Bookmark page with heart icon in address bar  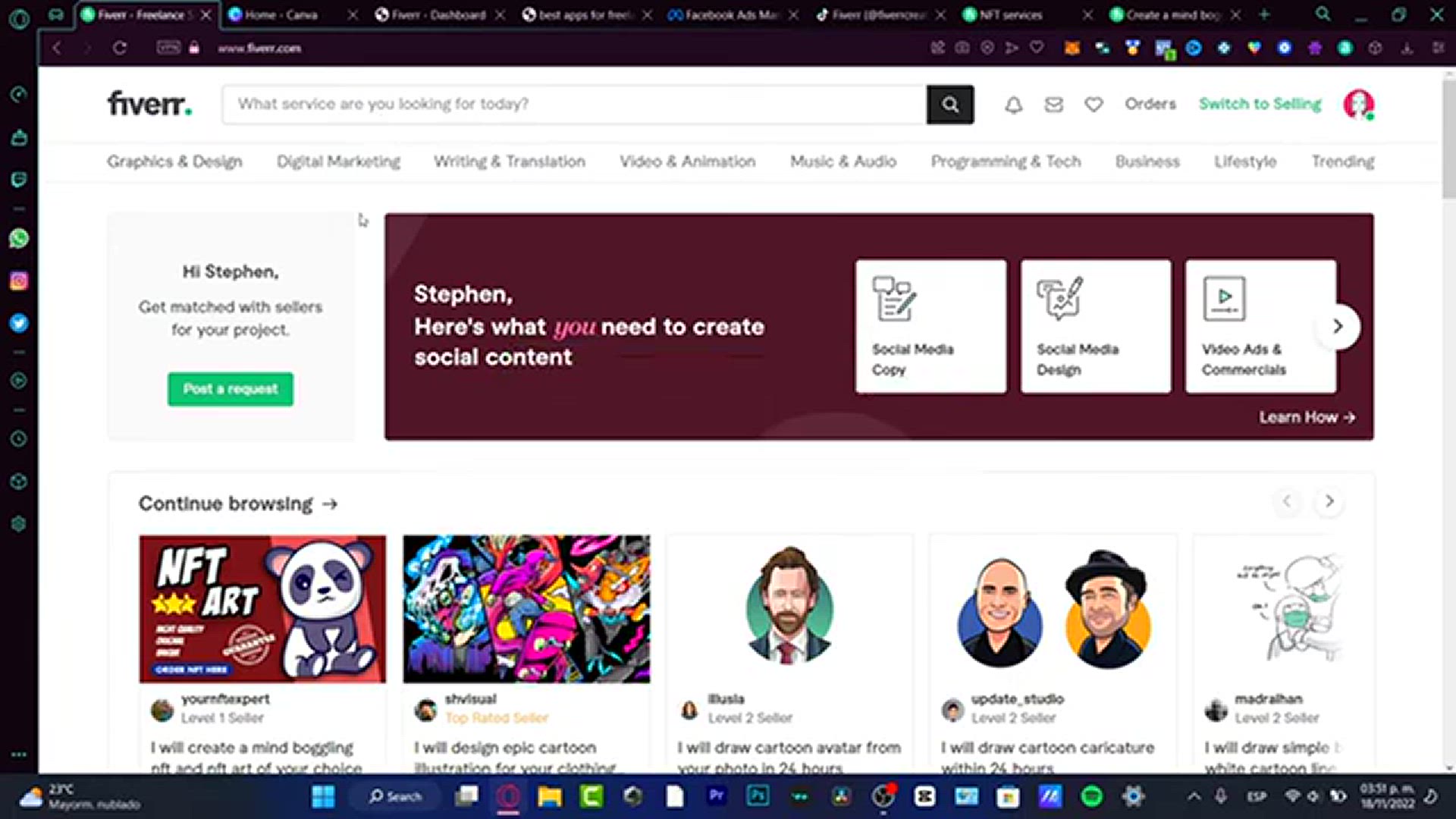(1037, 48)
